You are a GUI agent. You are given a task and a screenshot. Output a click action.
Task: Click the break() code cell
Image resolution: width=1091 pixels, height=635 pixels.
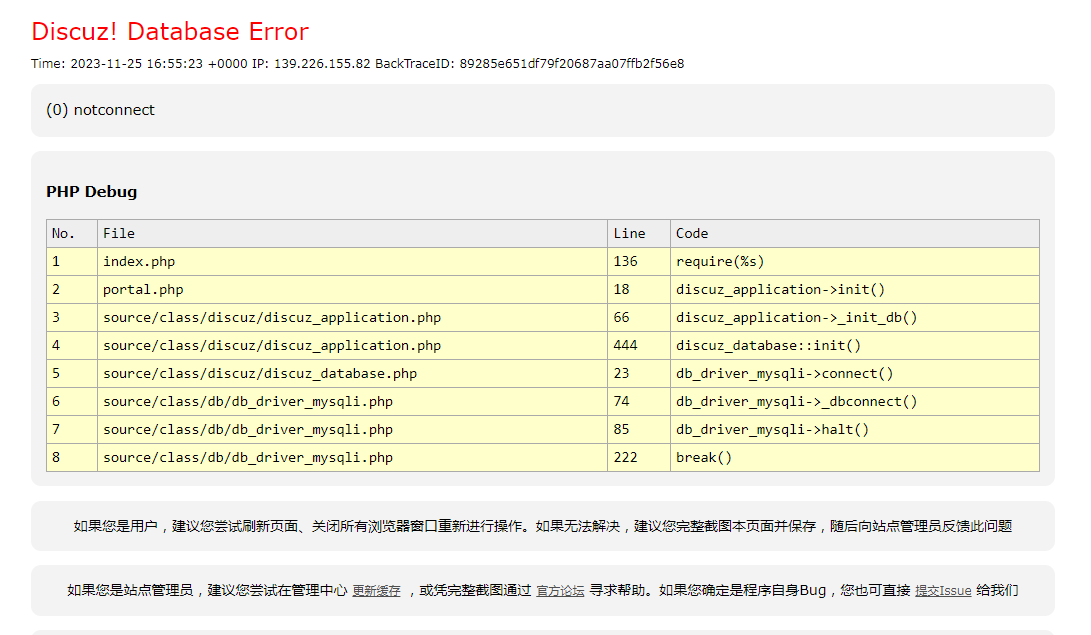coord(704,457)
